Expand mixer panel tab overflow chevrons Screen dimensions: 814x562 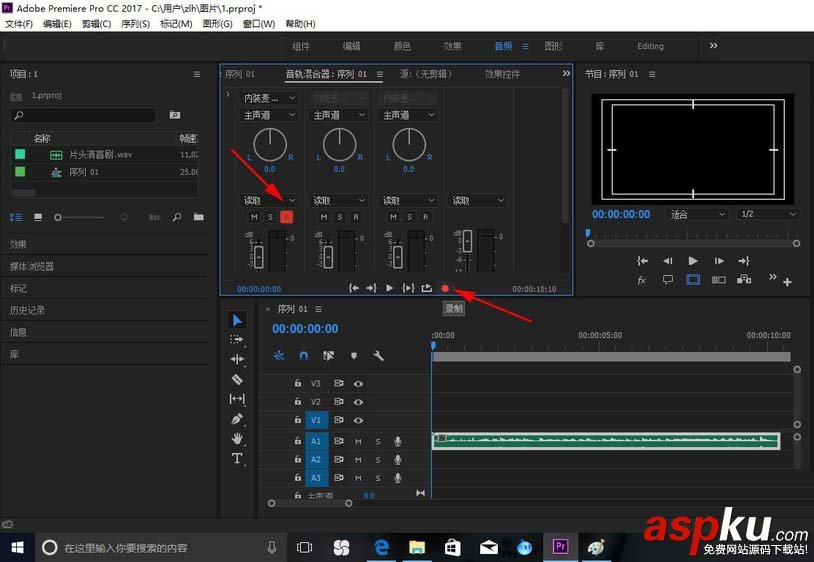coord(566,74)
